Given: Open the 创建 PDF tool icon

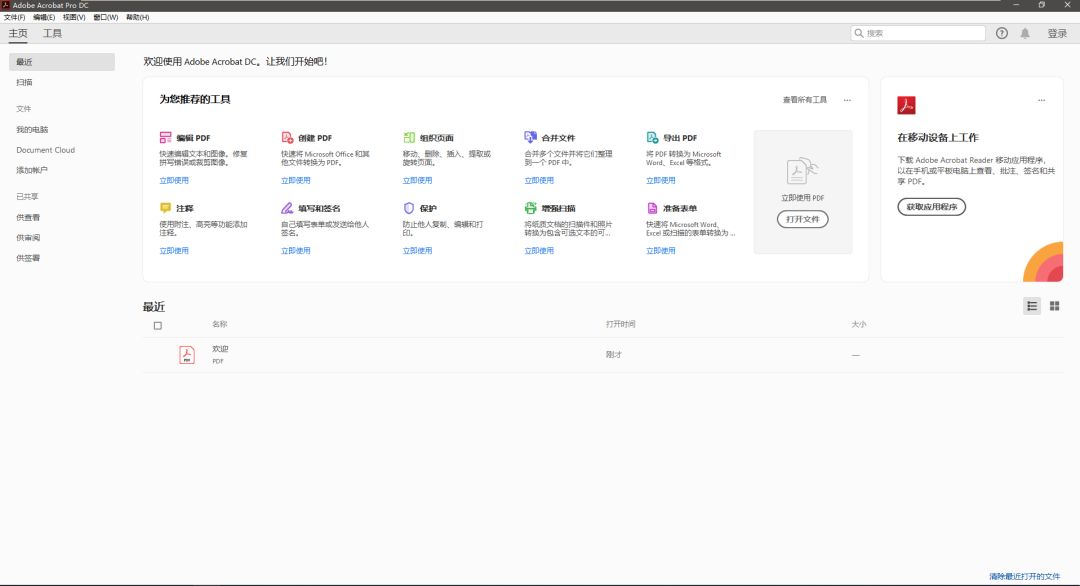Looking at the screenshot, I should 287,138.
